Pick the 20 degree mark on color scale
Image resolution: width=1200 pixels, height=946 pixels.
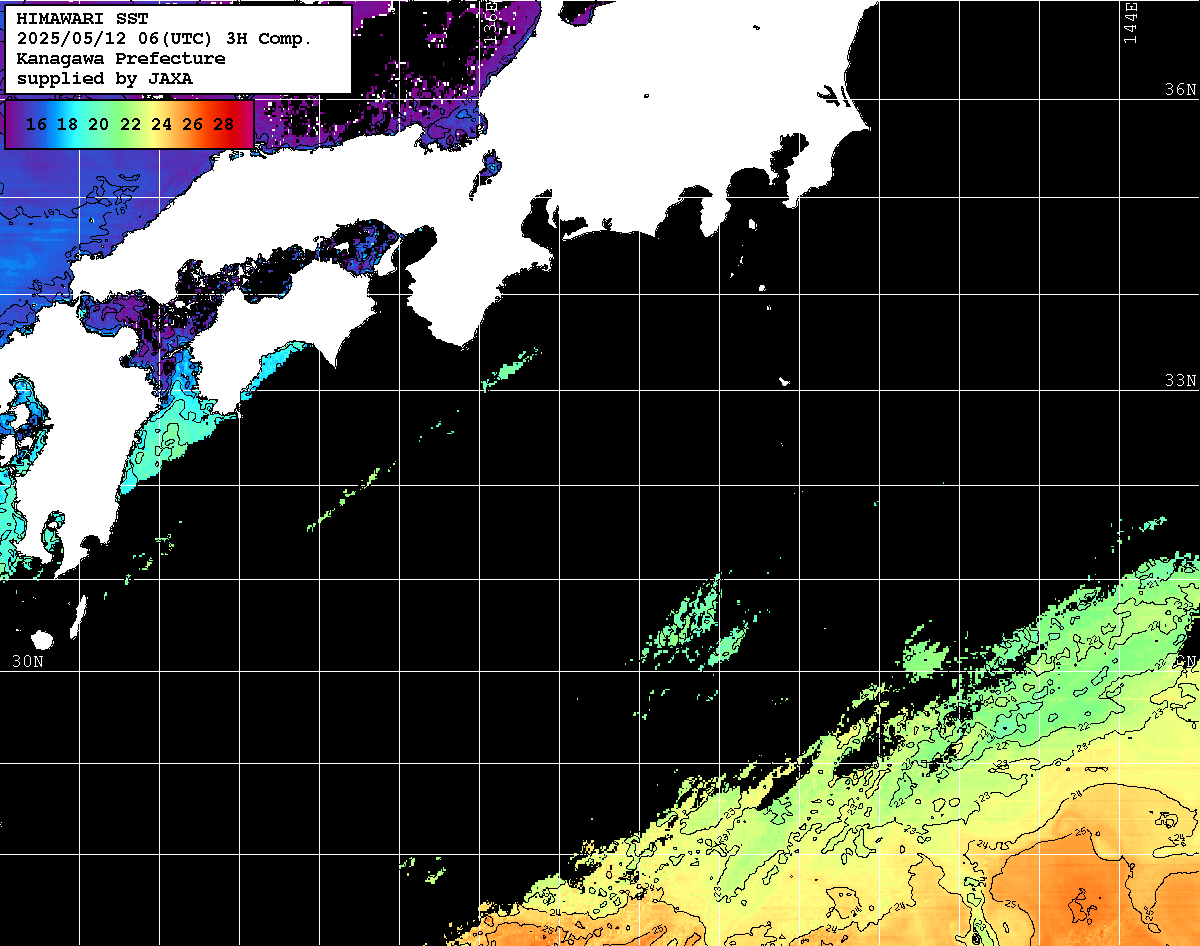98,124
